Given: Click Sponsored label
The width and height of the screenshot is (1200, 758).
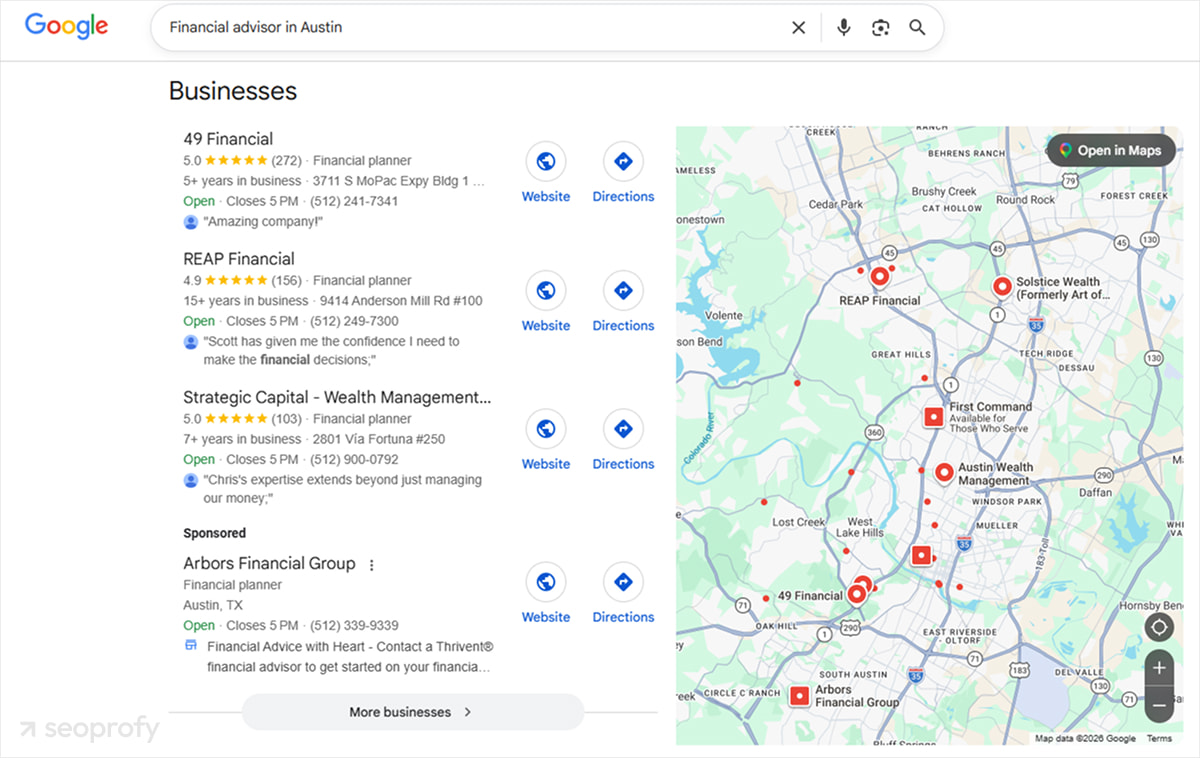Looking at the screenshot, I should tap(214, 533).
